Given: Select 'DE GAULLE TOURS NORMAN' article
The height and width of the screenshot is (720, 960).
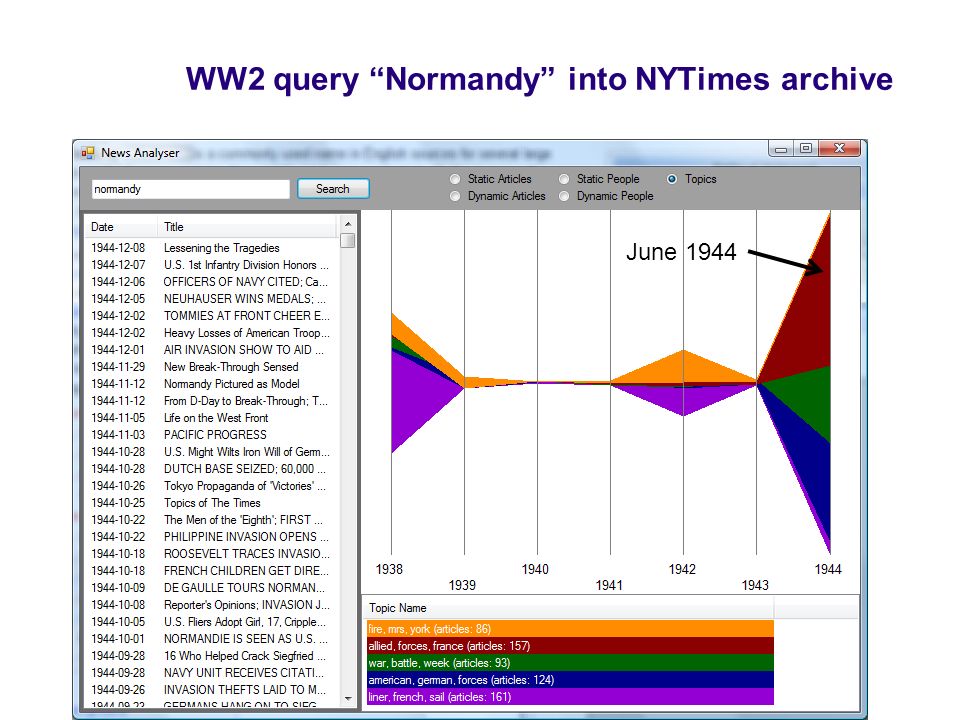Looking at the screenshot, I should click(x=211, y=588).
